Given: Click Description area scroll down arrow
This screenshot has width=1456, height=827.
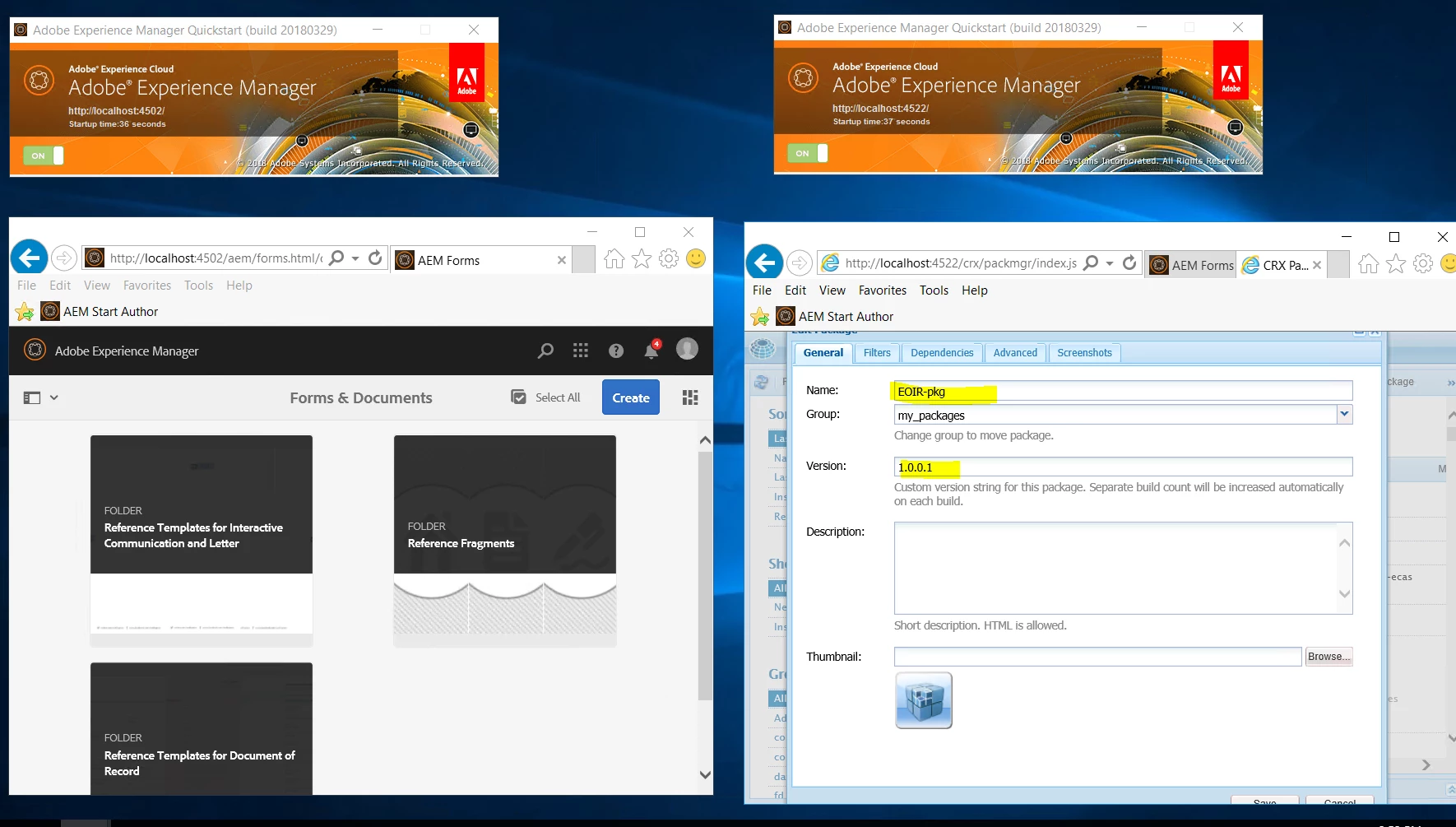Looking at the screenshot, I should 1345,593.
